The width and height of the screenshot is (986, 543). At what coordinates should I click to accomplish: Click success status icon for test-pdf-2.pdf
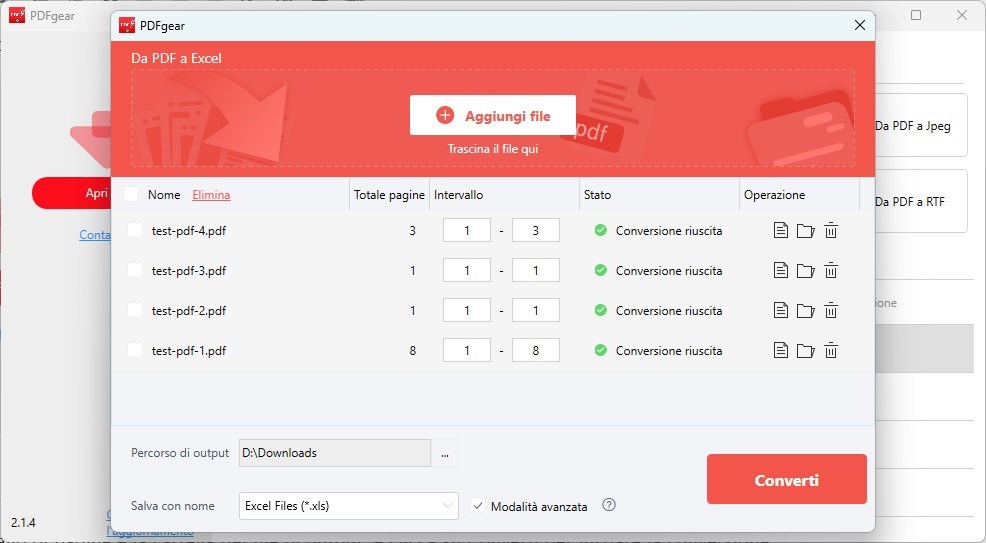[x=601, y=310]
